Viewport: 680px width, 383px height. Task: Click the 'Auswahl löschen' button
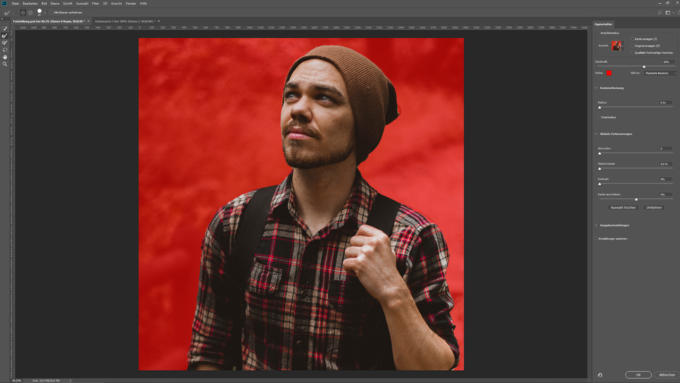point(623,208)
